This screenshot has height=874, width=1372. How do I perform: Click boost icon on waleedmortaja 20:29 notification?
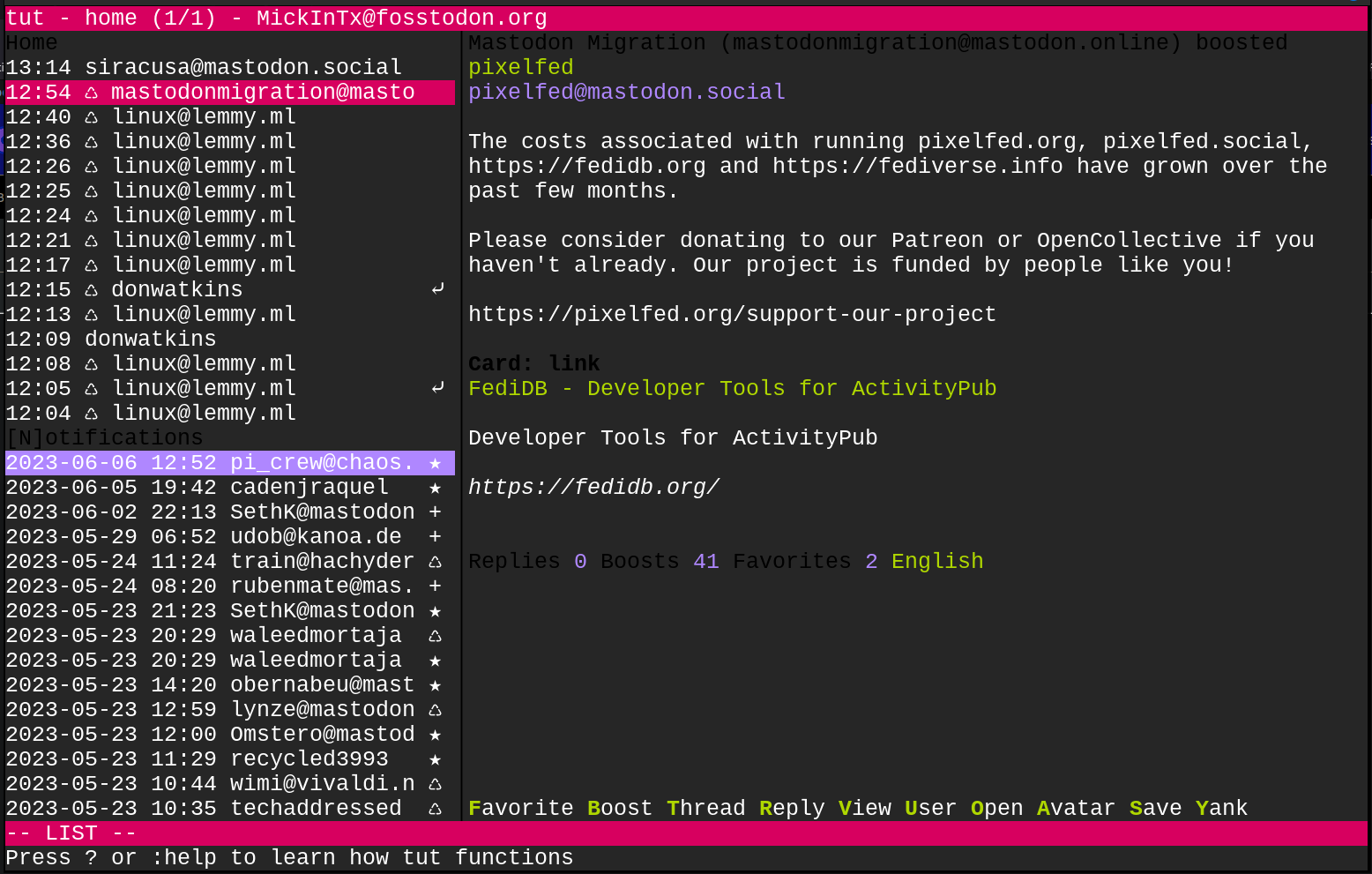[x=435, y=636]
